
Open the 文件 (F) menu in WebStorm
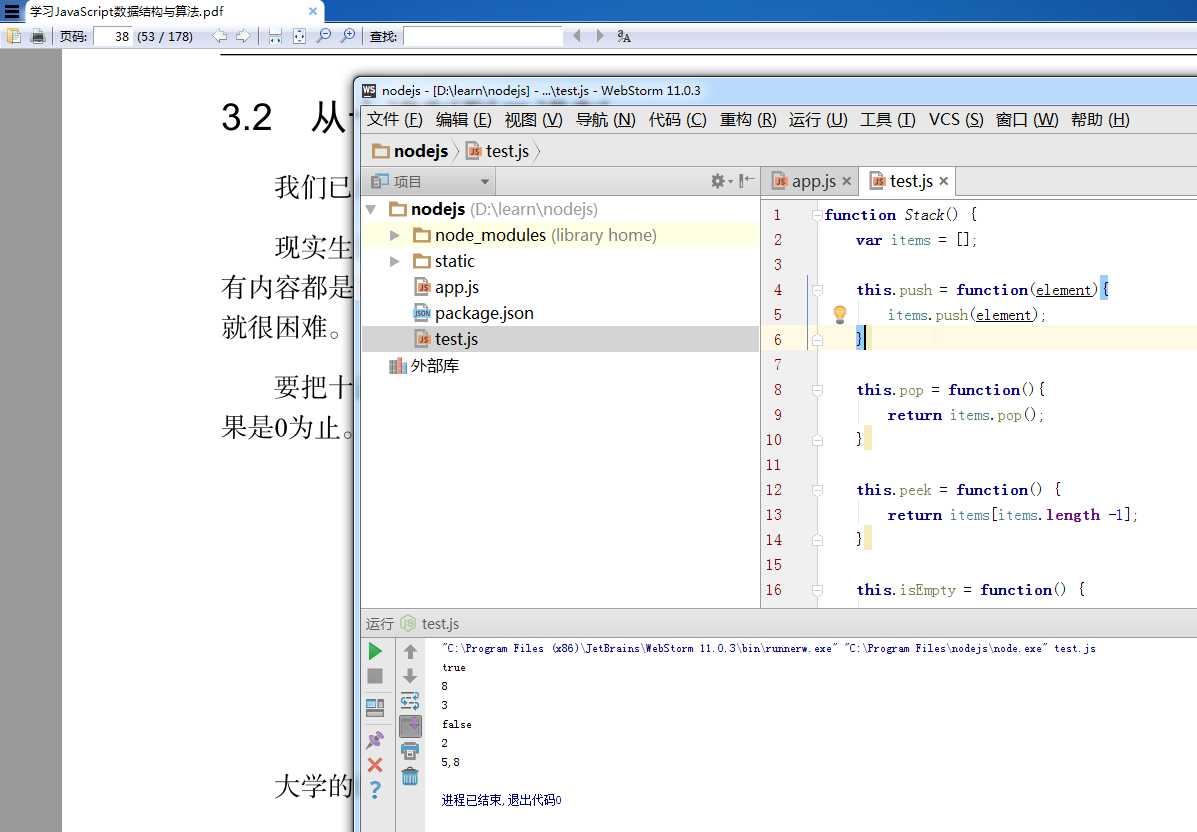pyautogui.click(x=395, y=120)
